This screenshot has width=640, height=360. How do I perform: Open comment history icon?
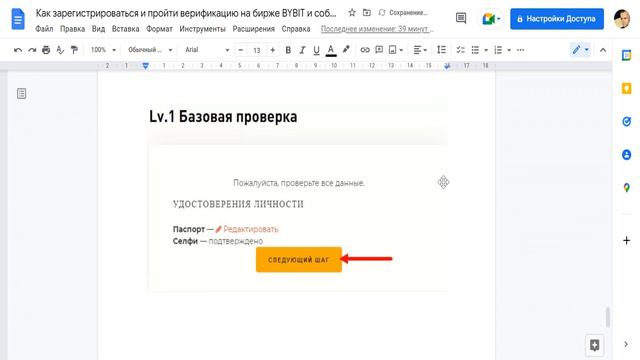point(461,18)
